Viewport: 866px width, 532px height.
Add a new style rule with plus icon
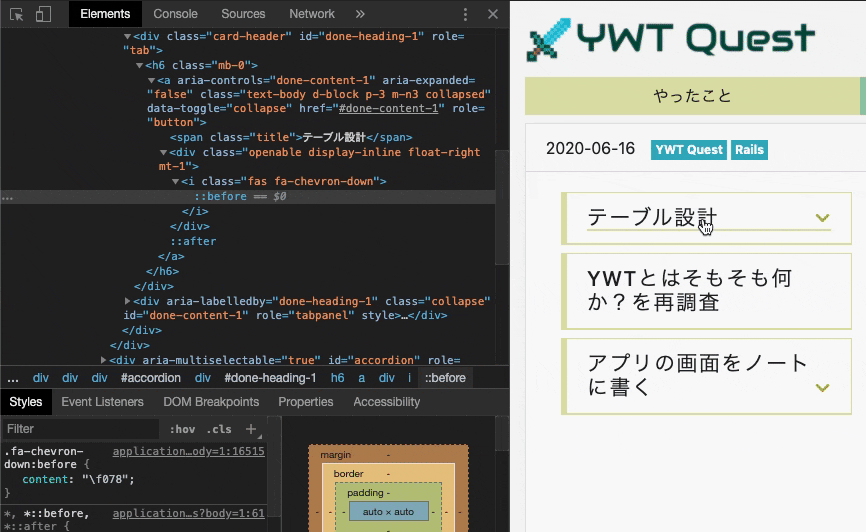click(x=251, y=429)
